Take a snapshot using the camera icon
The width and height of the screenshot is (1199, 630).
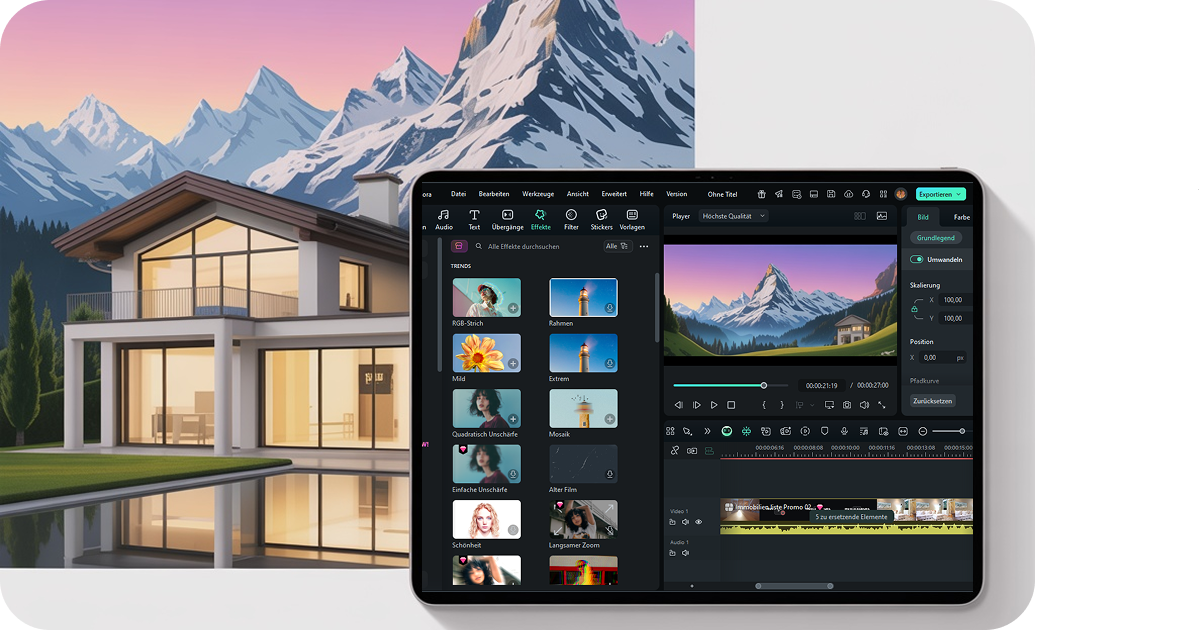tap(845, 405)
